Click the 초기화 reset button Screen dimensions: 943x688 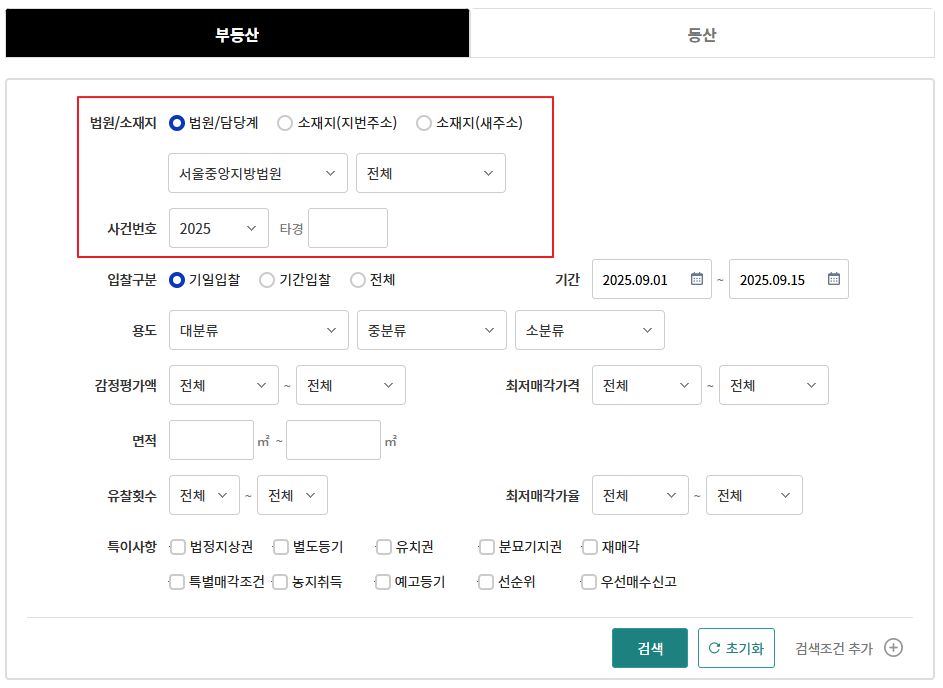click(736, 648)
